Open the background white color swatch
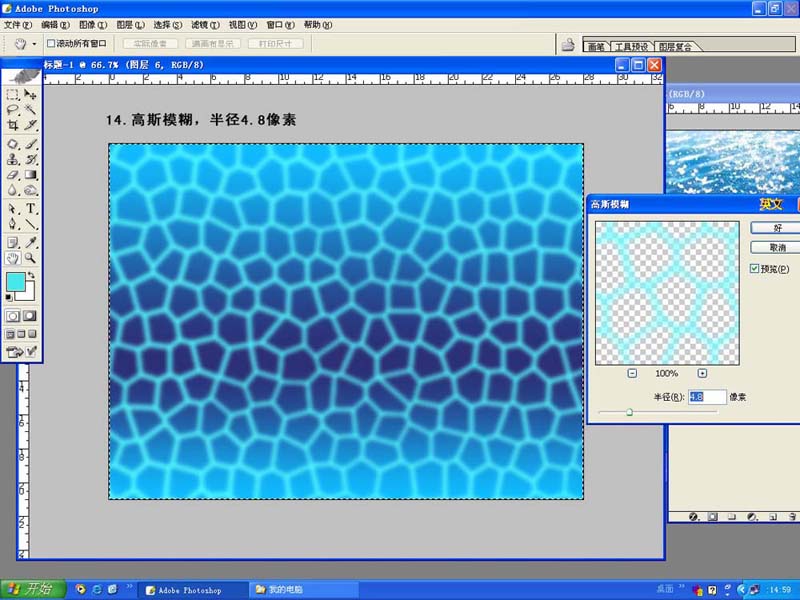 coord(28,294)
